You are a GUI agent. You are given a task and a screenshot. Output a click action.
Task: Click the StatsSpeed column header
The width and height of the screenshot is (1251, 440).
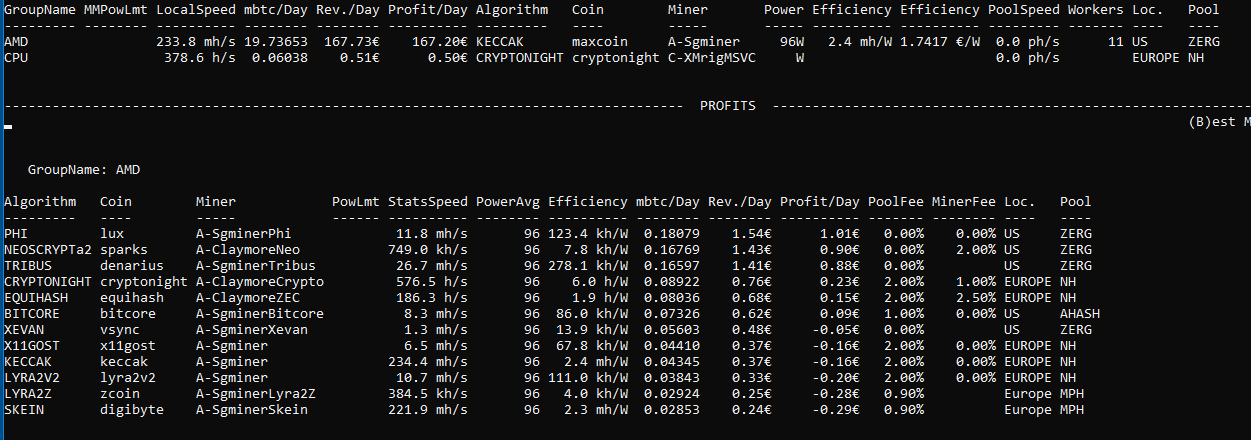coord(428,202)
